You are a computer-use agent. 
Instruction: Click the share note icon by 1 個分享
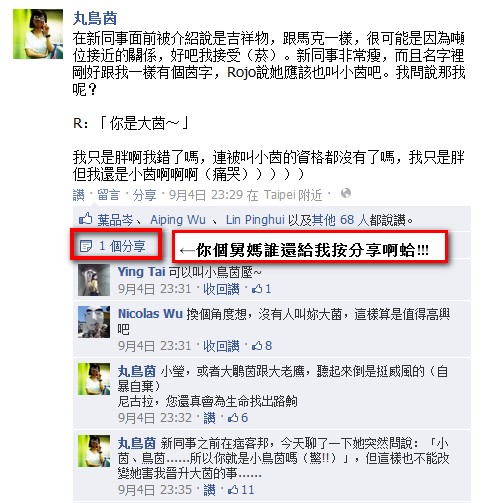86,246
